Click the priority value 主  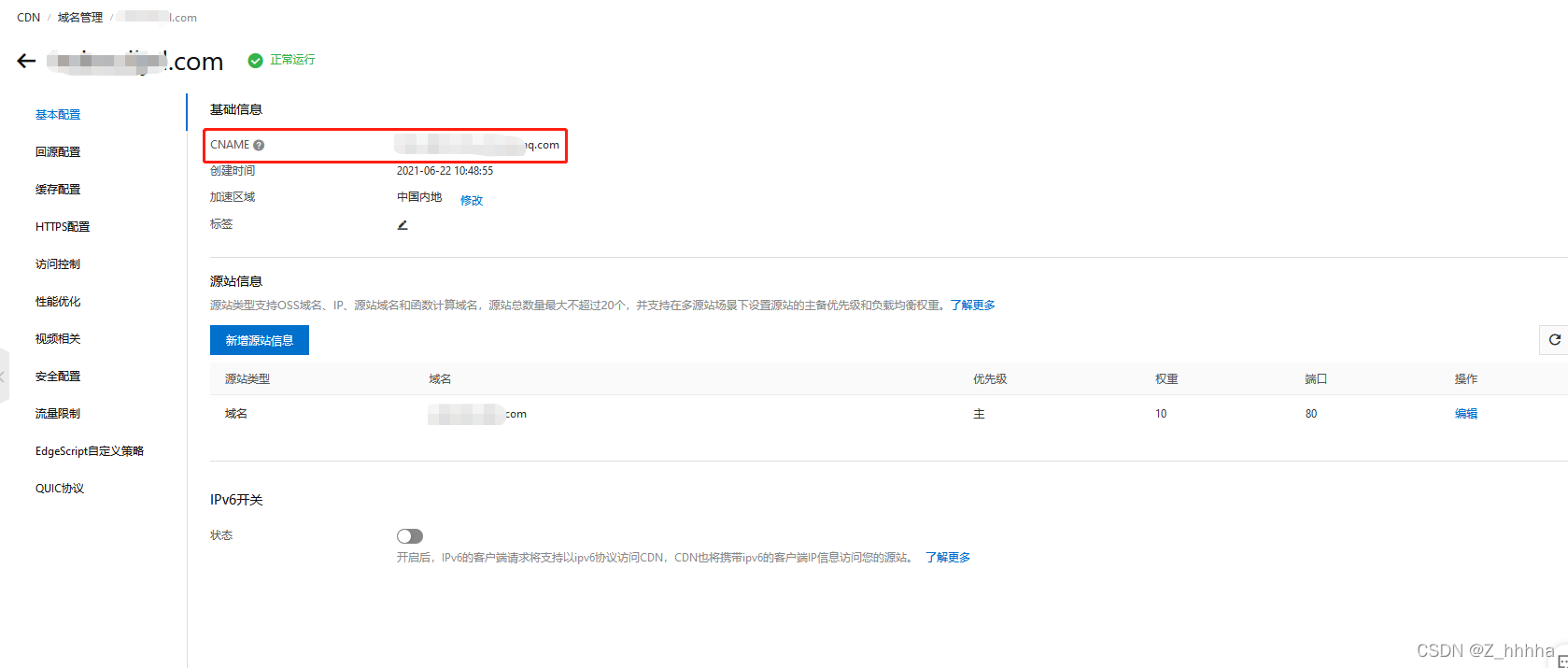979,413
